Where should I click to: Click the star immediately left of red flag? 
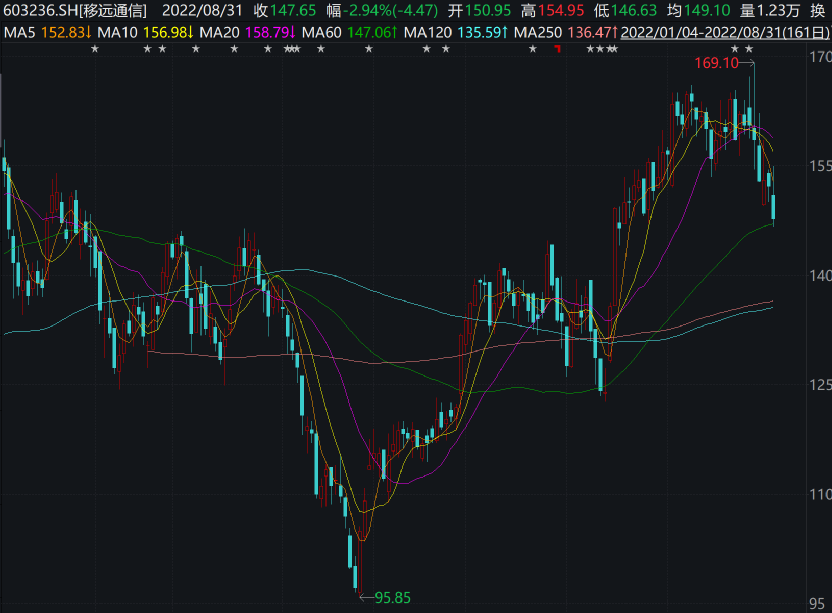532,49
